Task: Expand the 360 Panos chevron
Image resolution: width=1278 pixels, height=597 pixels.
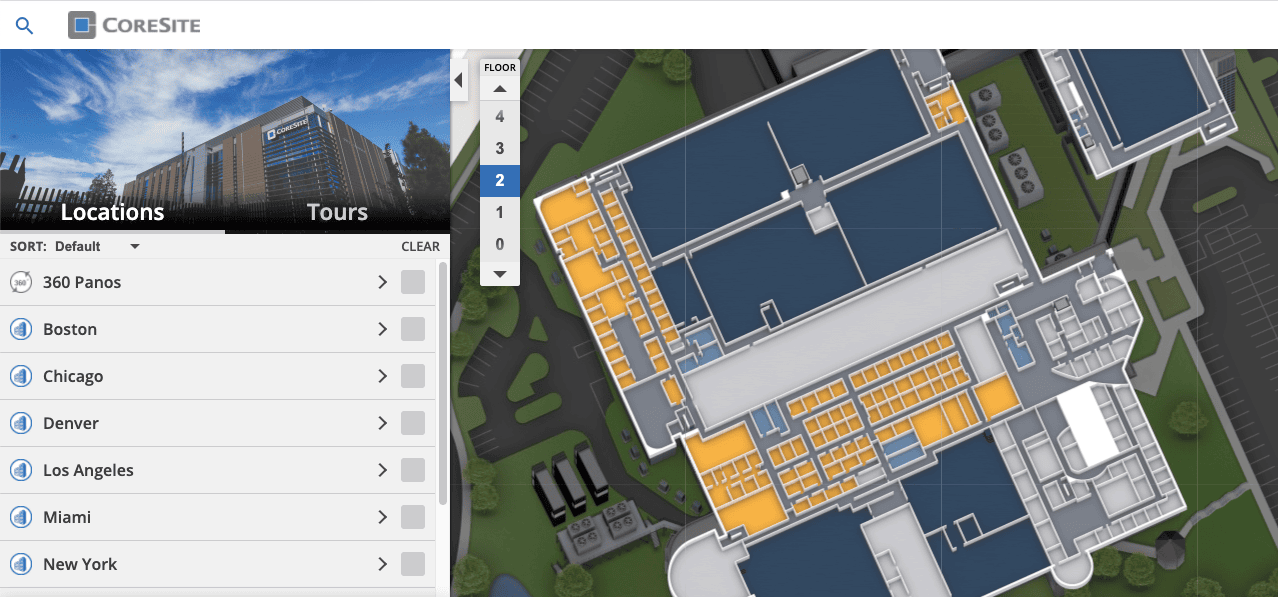Action: (x=382, y=282)
